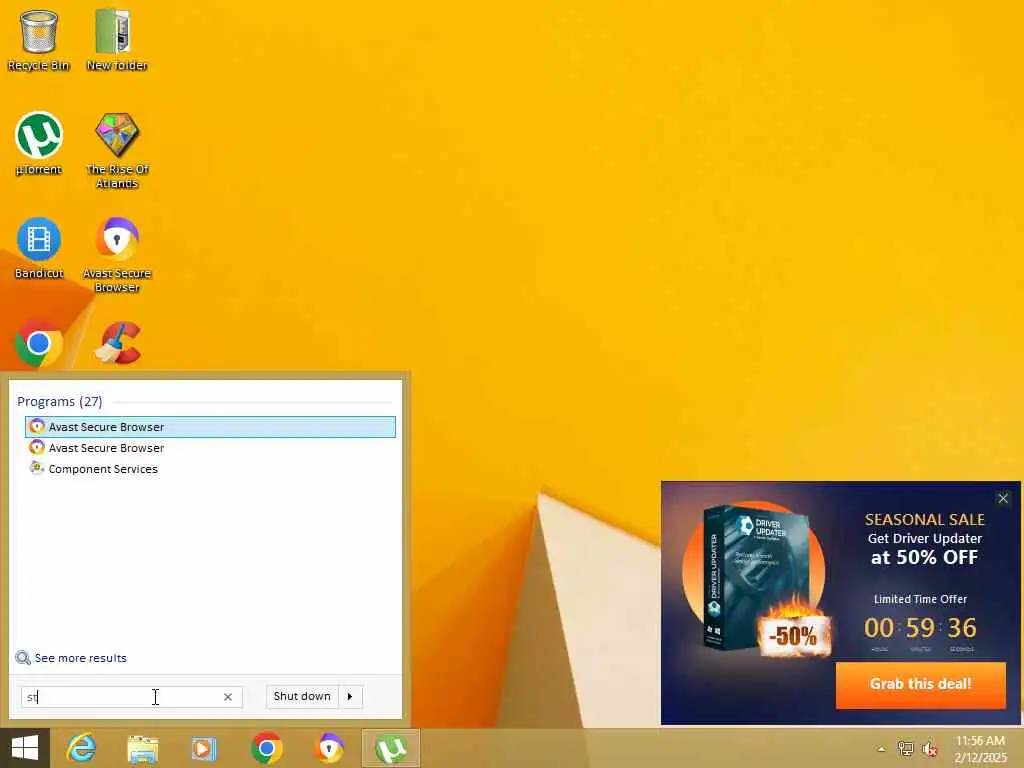
Task: Click the SEASONAL SALE heading
Action: [x=925, y=519]
